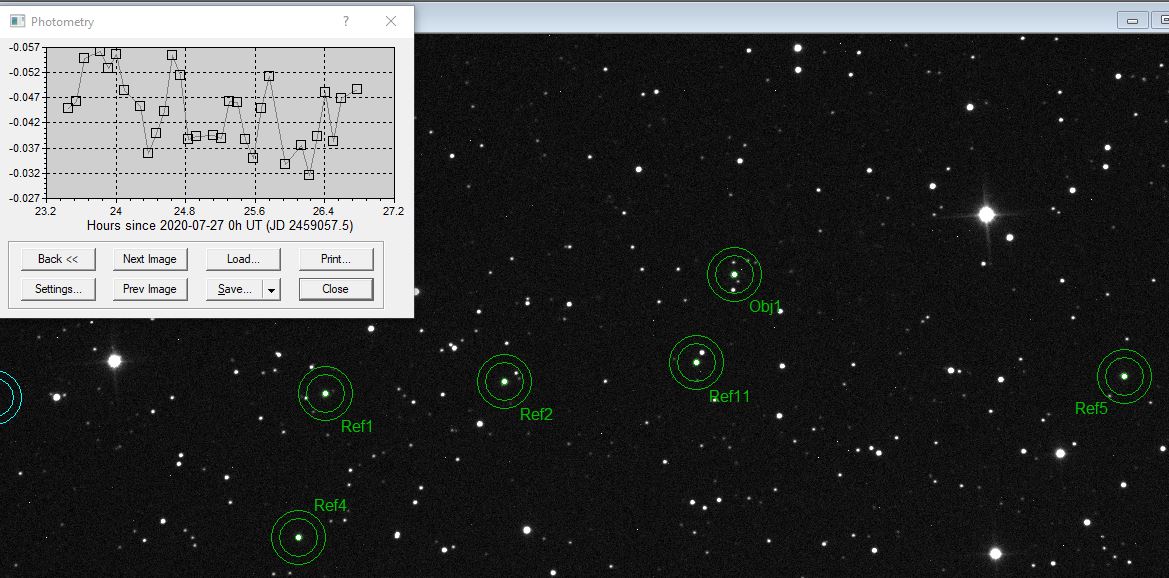Click the cyan aperture circle at left edge
This screenshot has height=578, width=1169.
[x=5, y=397]
